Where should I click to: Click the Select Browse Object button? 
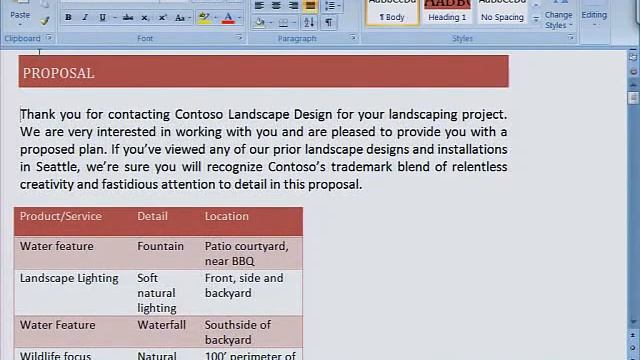(633, 348)
